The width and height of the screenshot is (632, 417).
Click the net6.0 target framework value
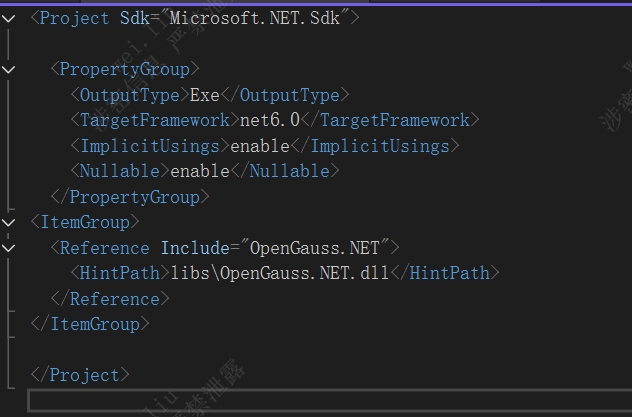[x=270, y=120]
